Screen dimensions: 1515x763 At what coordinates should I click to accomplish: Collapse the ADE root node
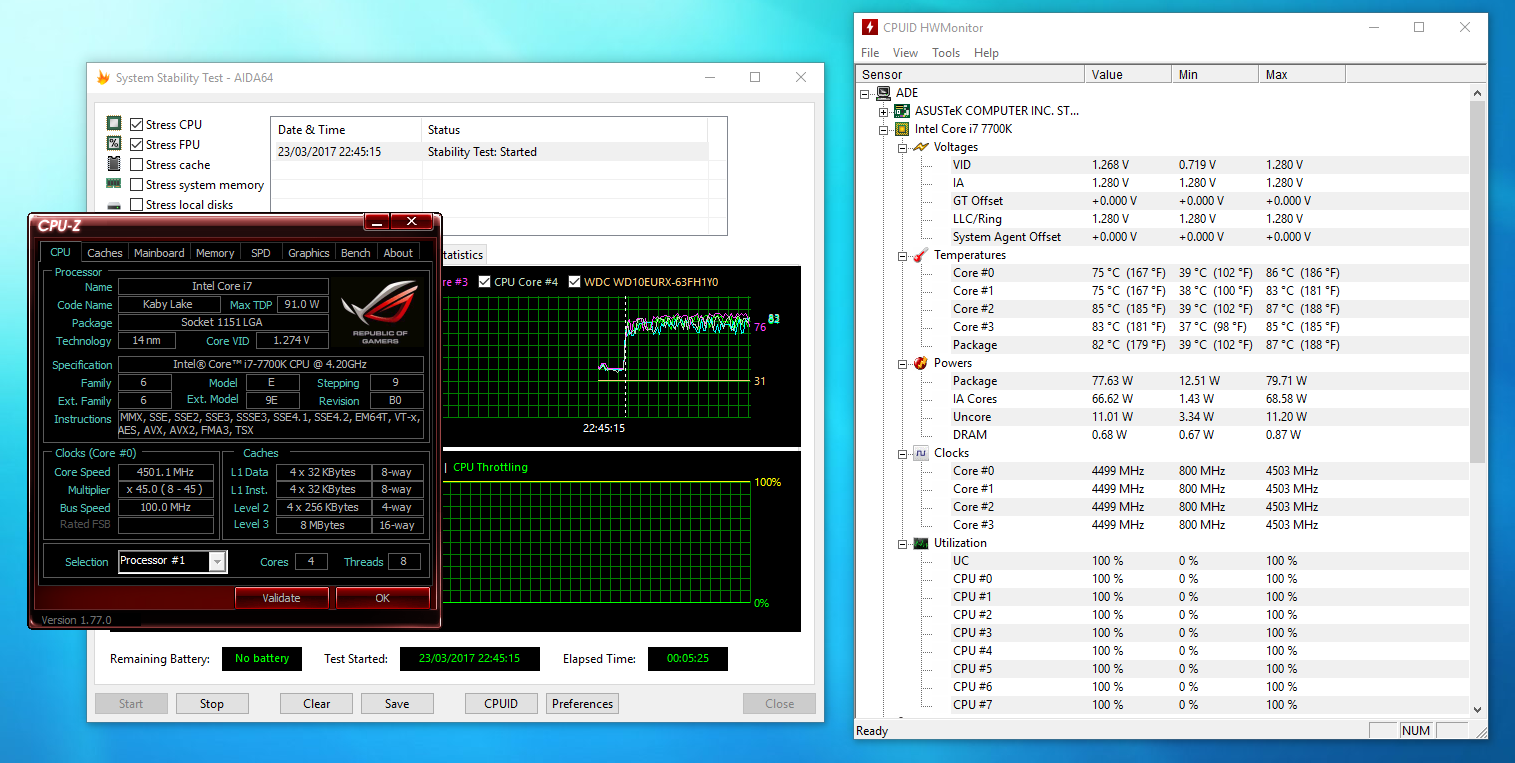pos(865,93)
